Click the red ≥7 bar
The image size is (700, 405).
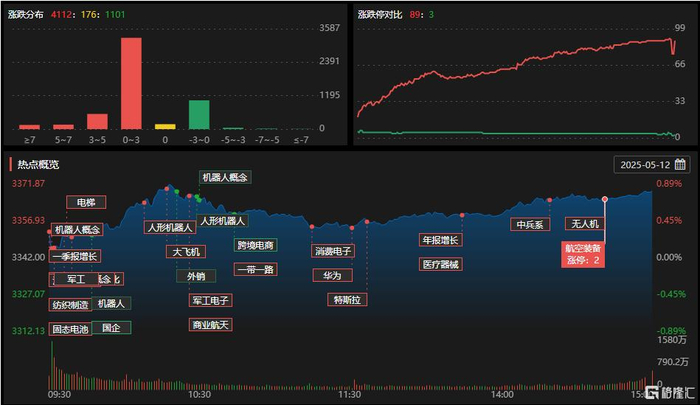pos(29,127)
